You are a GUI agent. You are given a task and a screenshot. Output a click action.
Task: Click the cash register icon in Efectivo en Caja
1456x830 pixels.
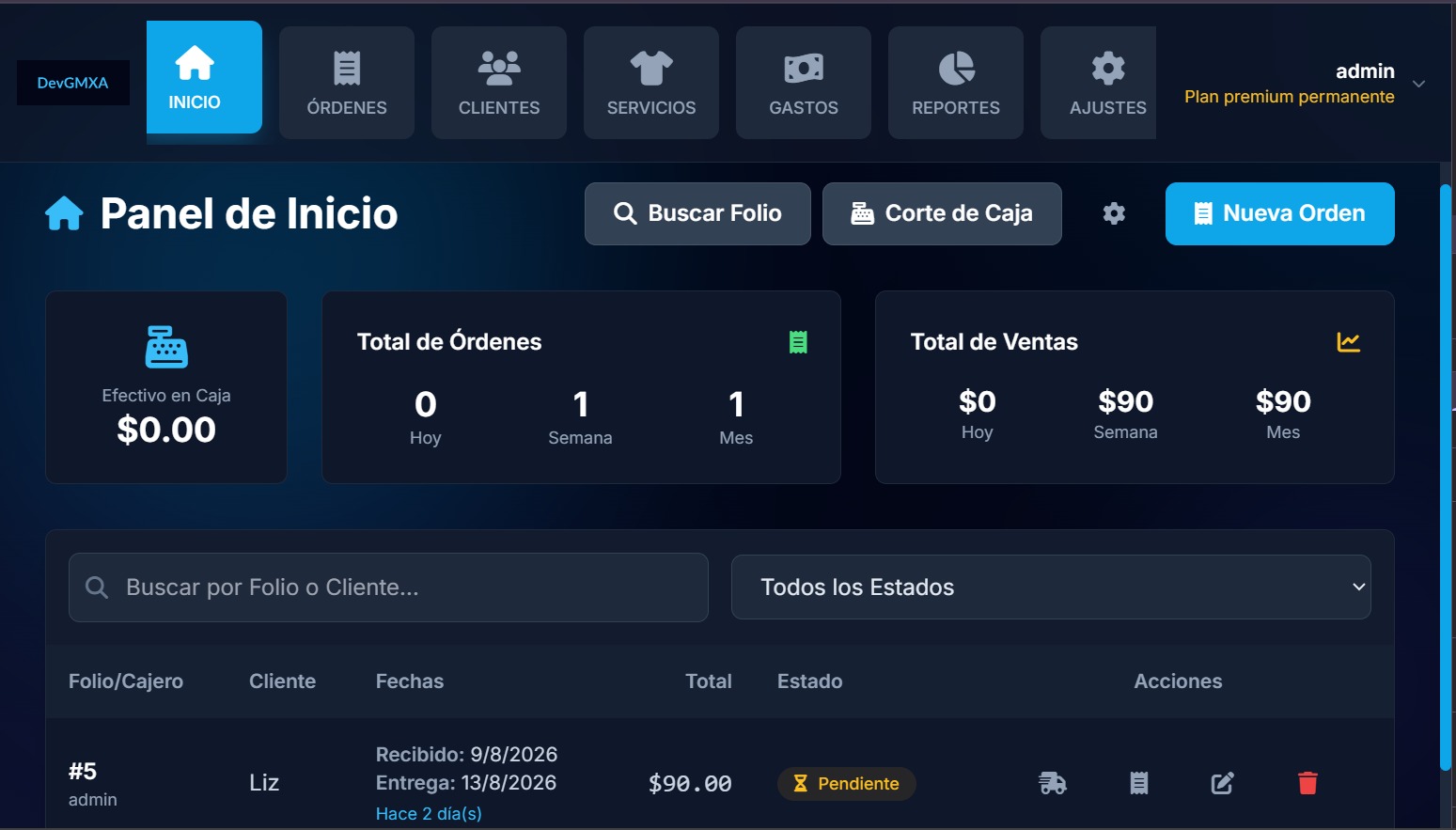point(166,347)
